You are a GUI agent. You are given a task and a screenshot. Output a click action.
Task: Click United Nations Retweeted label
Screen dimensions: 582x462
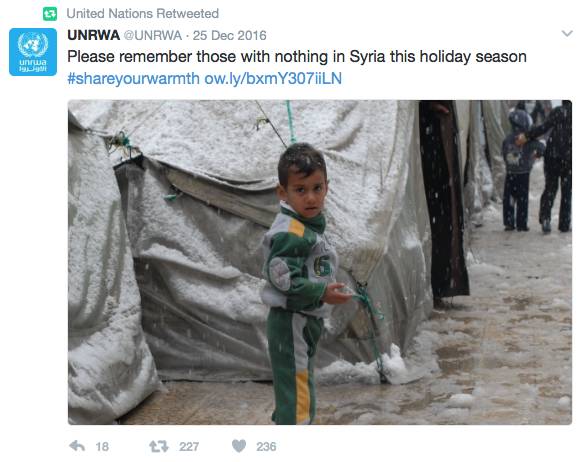point(143,14)
